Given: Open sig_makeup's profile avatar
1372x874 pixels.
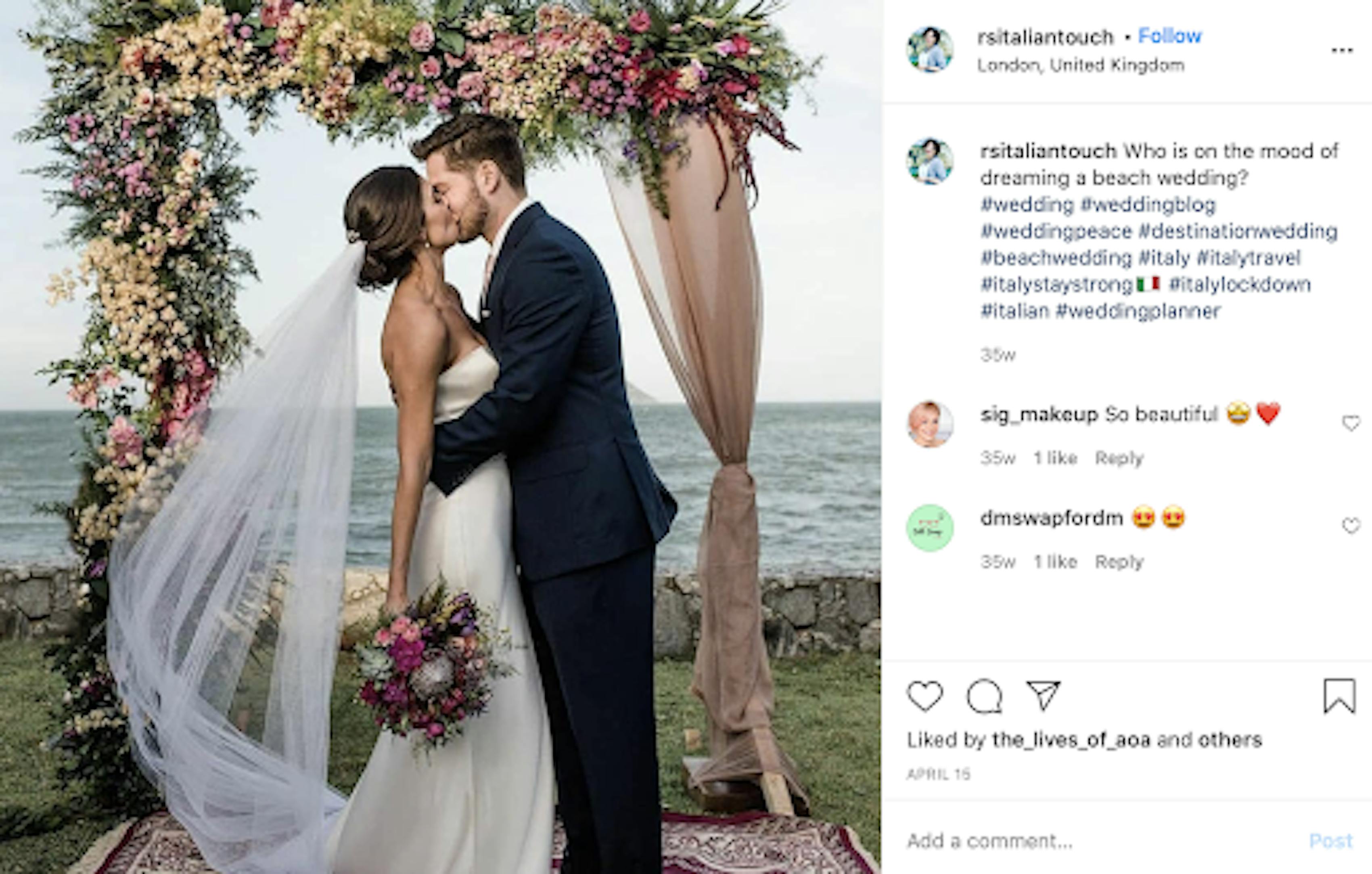Looking at the screenshot, I should (930, 424).
